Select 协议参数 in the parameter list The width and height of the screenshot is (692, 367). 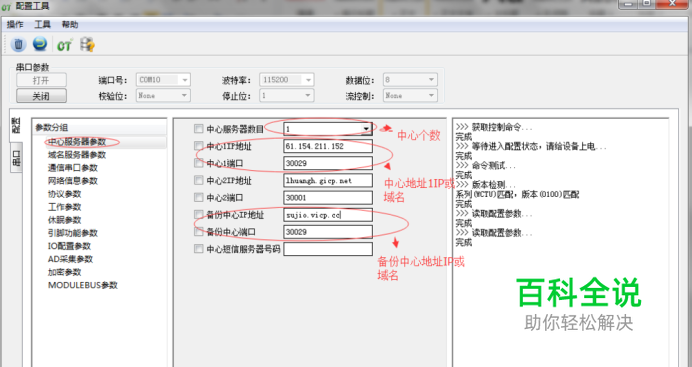(64, 194)
